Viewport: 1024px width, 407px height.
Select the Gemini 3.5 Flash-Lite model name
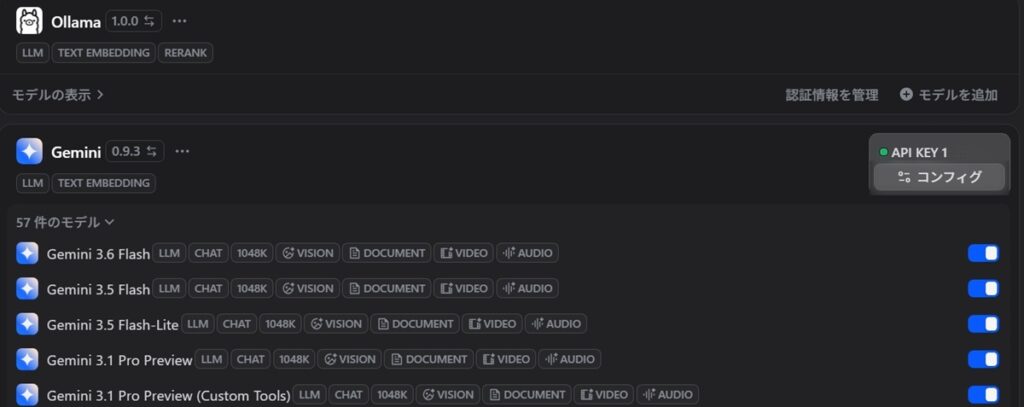tap(112, 325)
